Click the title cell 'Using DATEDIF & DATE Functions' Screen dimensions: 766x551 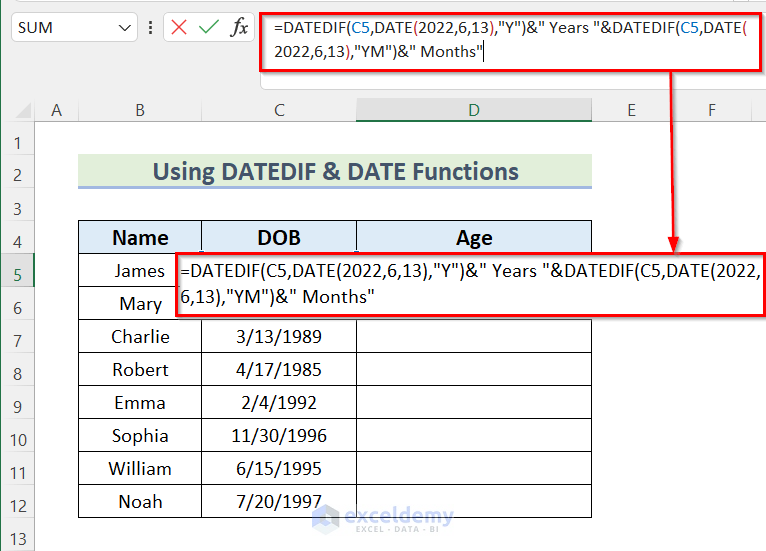point(335,171)
